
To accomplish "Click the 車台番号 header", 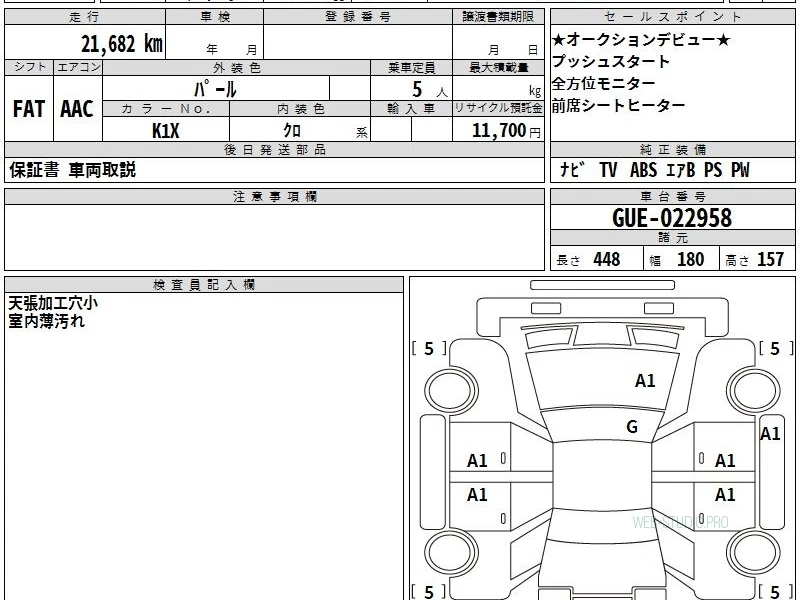I will (672, 196).
